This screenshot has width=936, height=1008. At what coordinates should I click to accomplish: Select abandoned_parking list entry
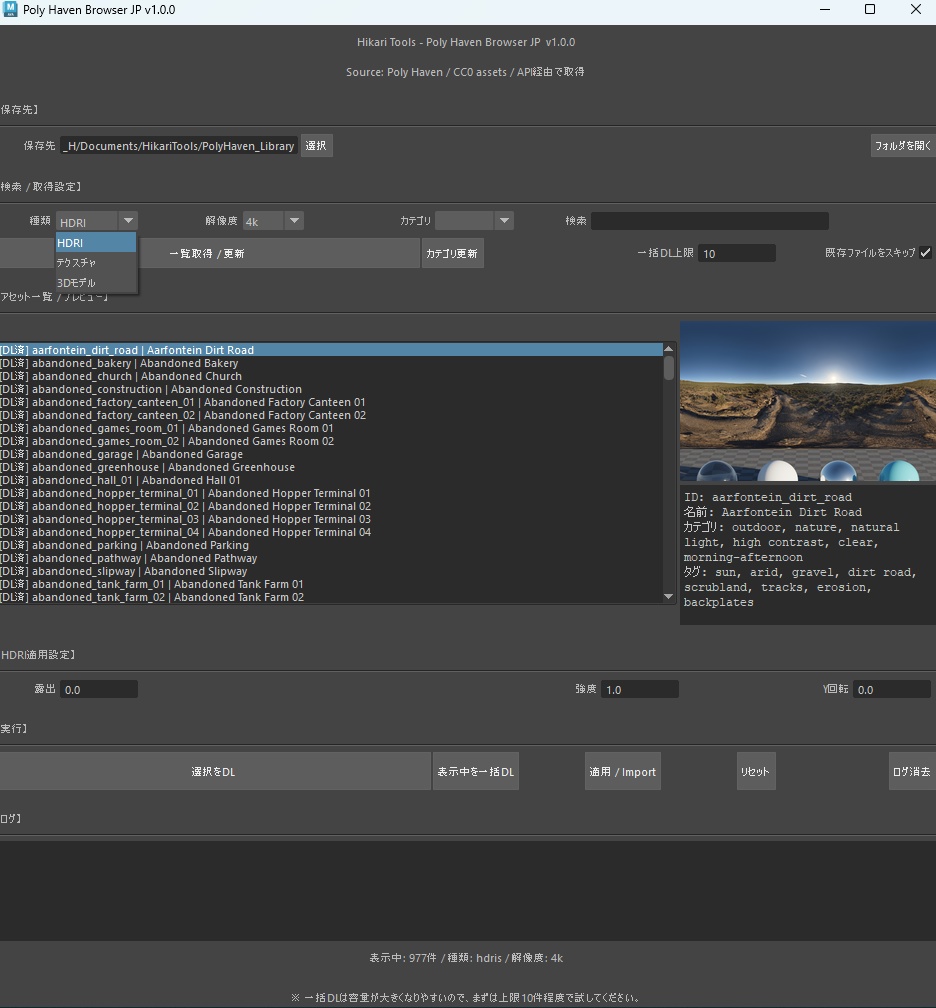click(331, 545)
